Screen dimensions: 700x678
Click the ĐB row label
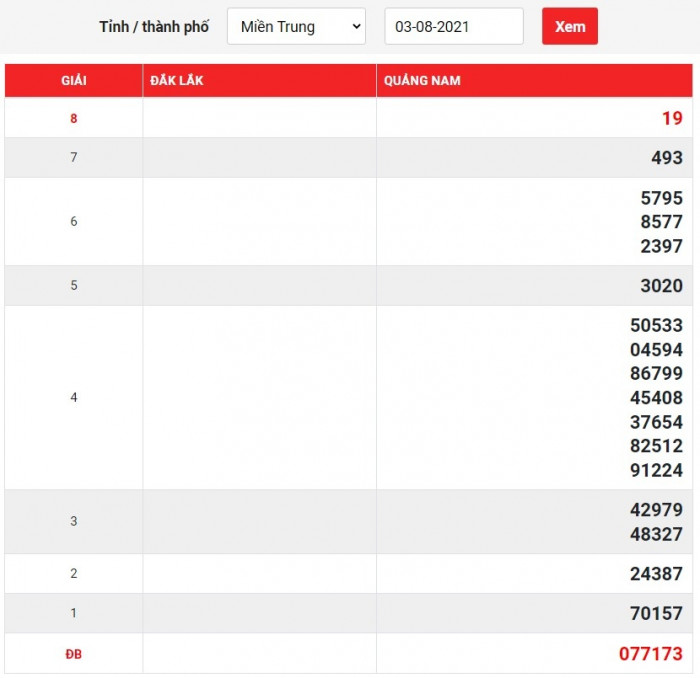pos(73,654)
